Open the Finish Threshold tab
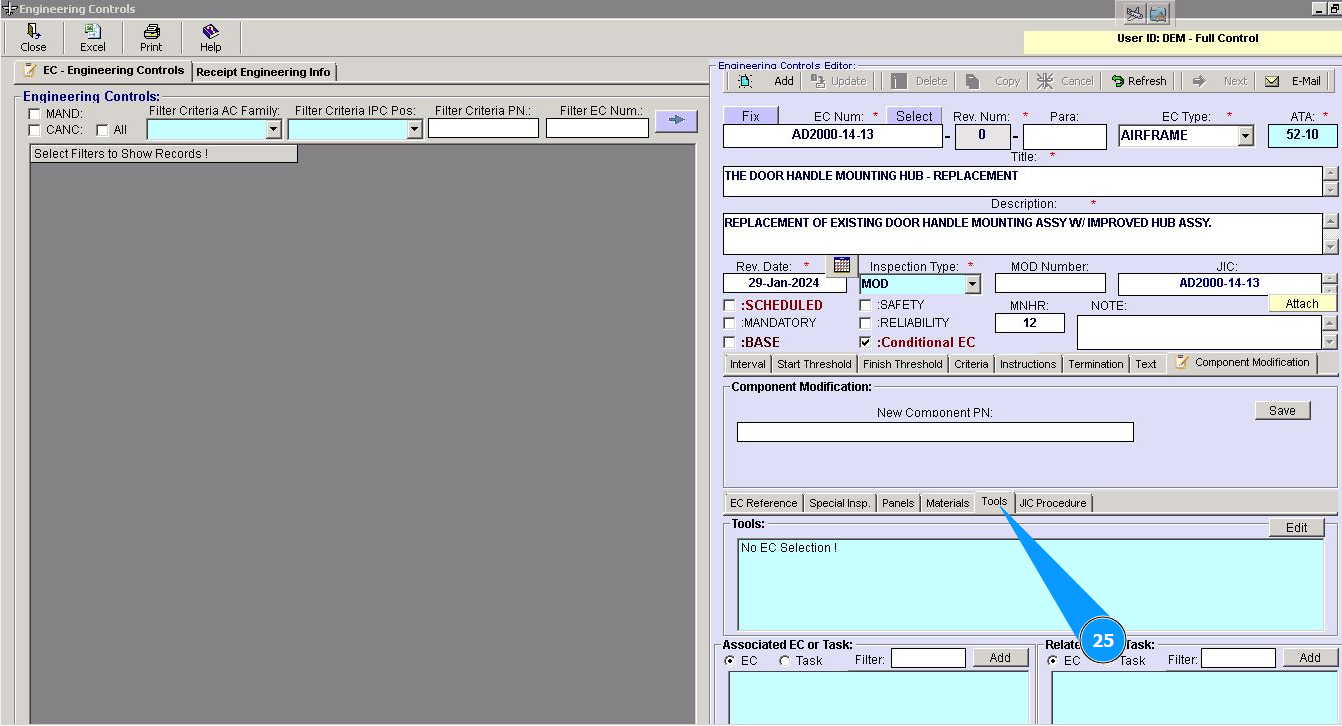The height and width of the screenshot is (726, 1342). pyautogui.click(x=903, y=364)
